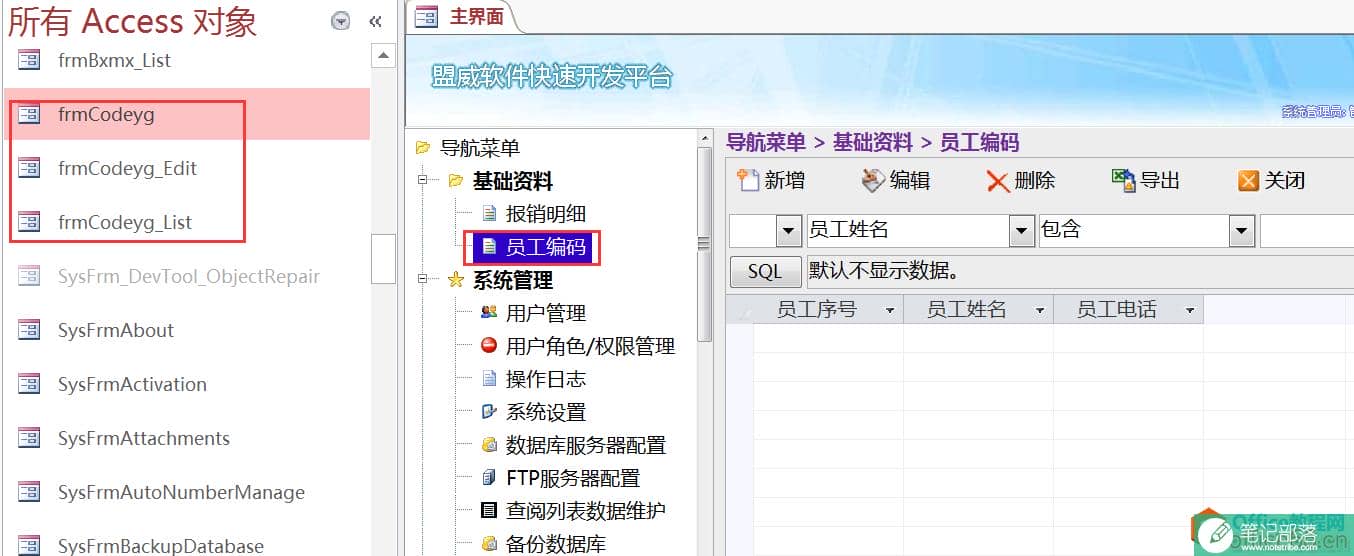Screen dimensions: 1354x556
Task: Open the small blank combo box dropdown
Action: click(789, 230)
